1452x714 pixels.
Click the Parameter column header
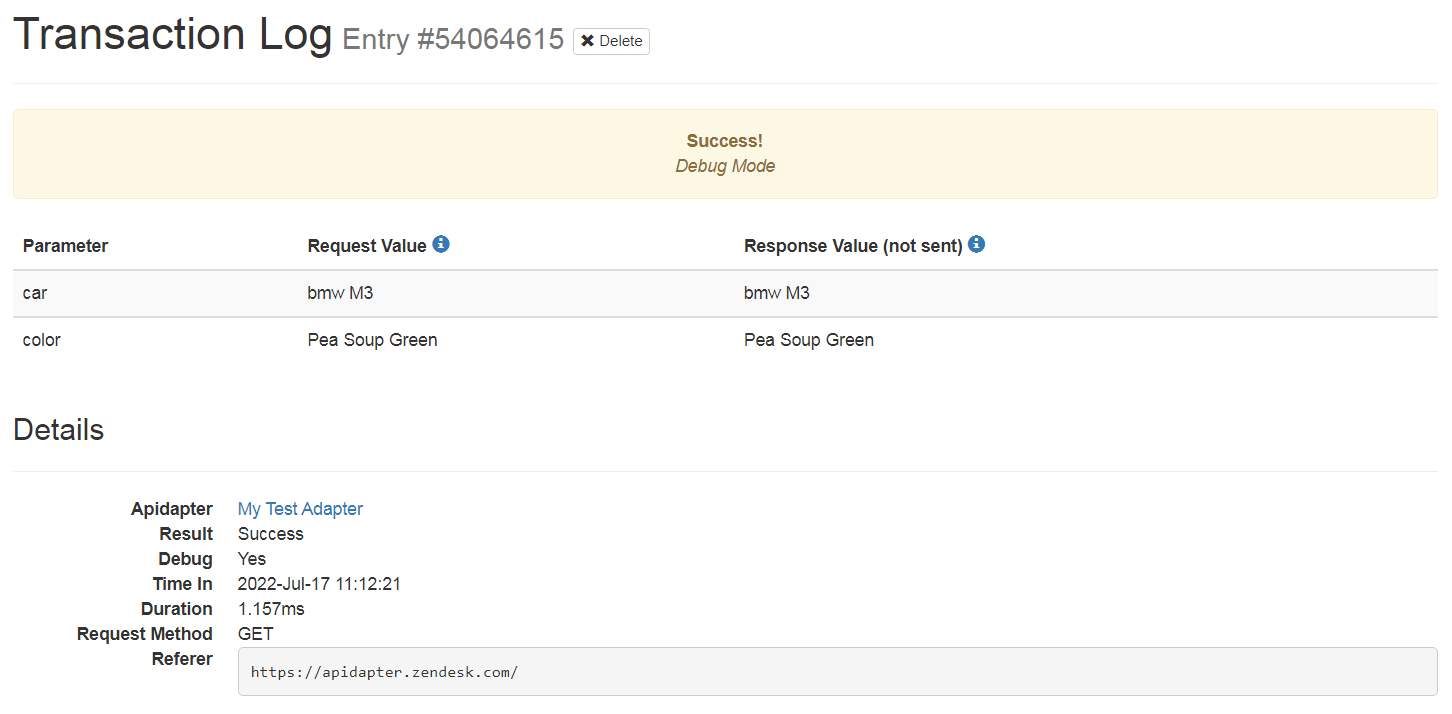pyautogui.click(x=65, y=246)
